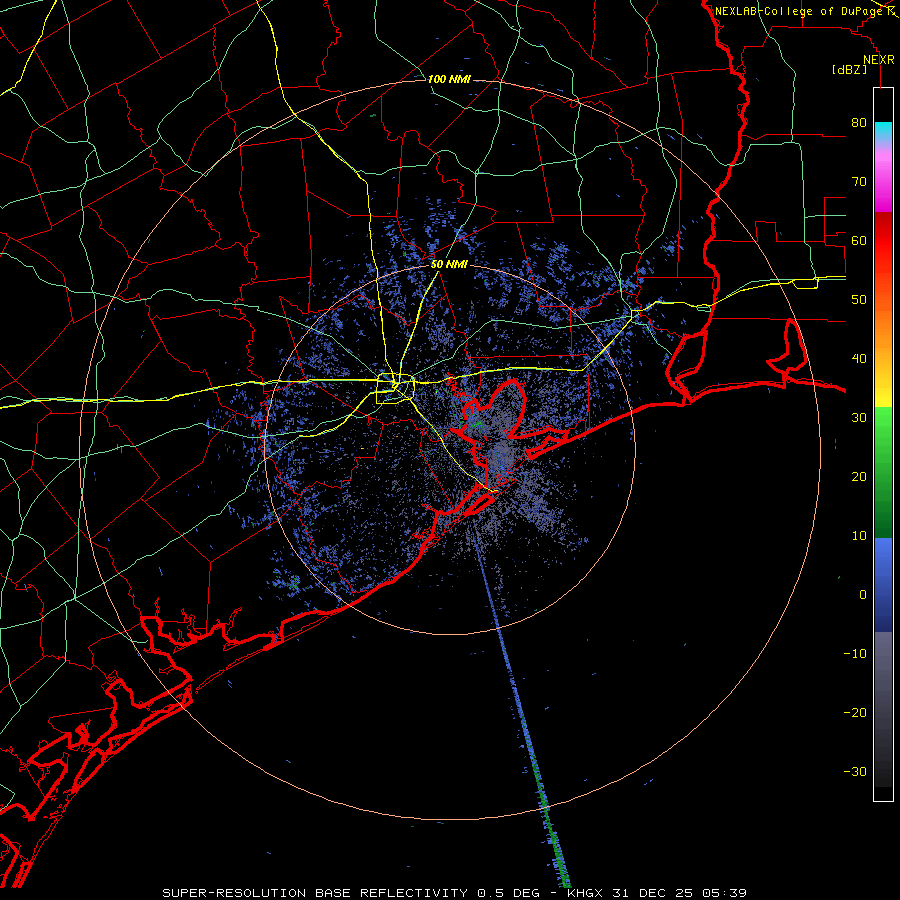The image size is (900, 900).
Task: Select the 70 tick label on the dBZ scale
Action: (x=859, y=181)
